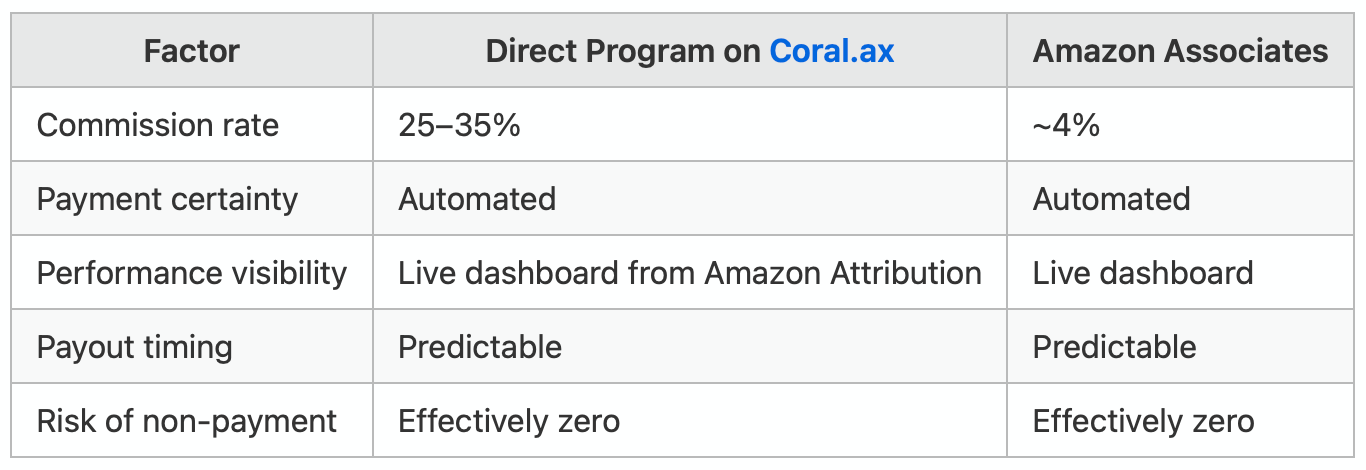Click the ~4% commission cell
1366x470 pixels.
click(x=1066, y=125)
